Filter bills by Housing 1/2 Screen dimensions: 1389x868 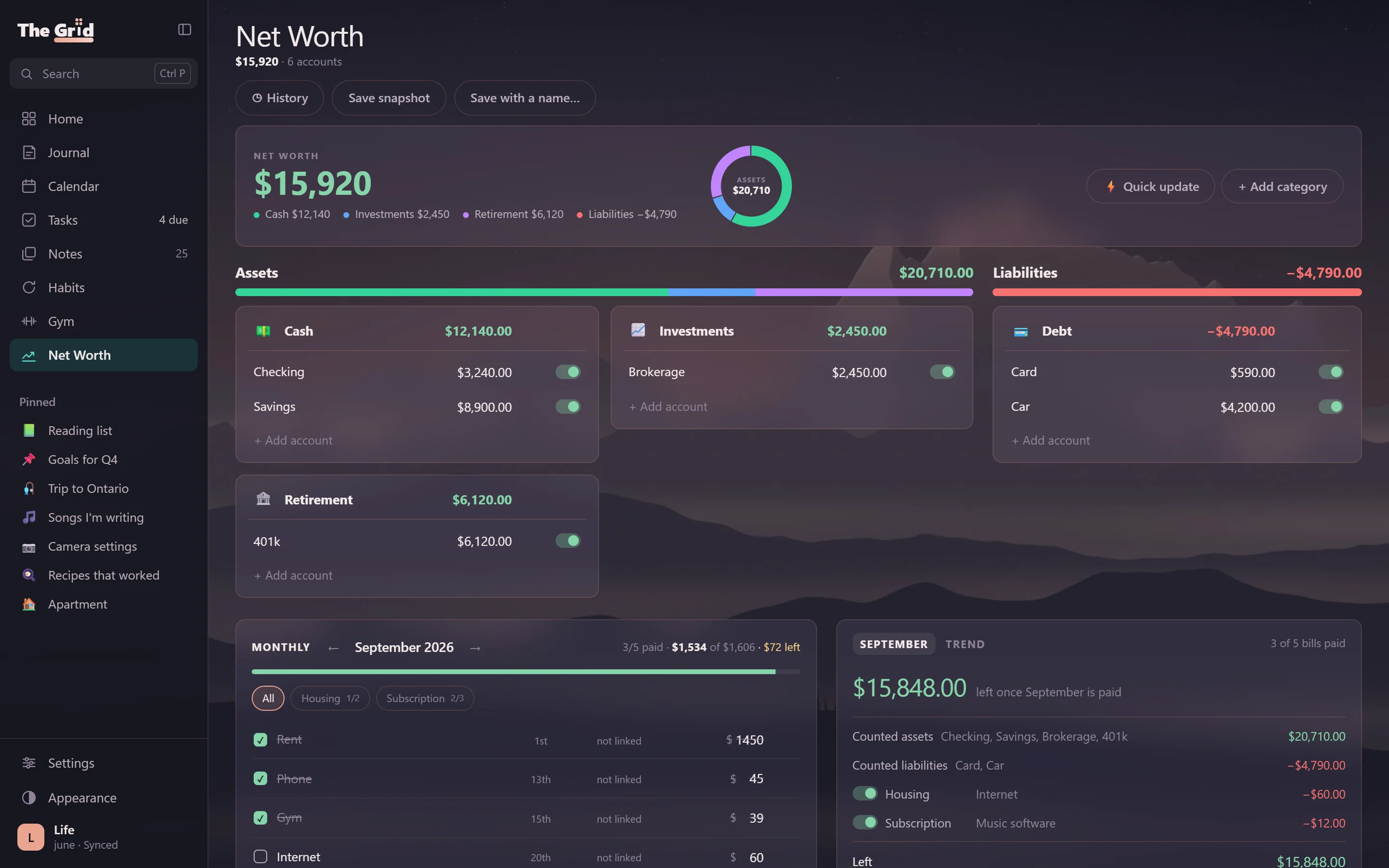click(x=330, y=698)
